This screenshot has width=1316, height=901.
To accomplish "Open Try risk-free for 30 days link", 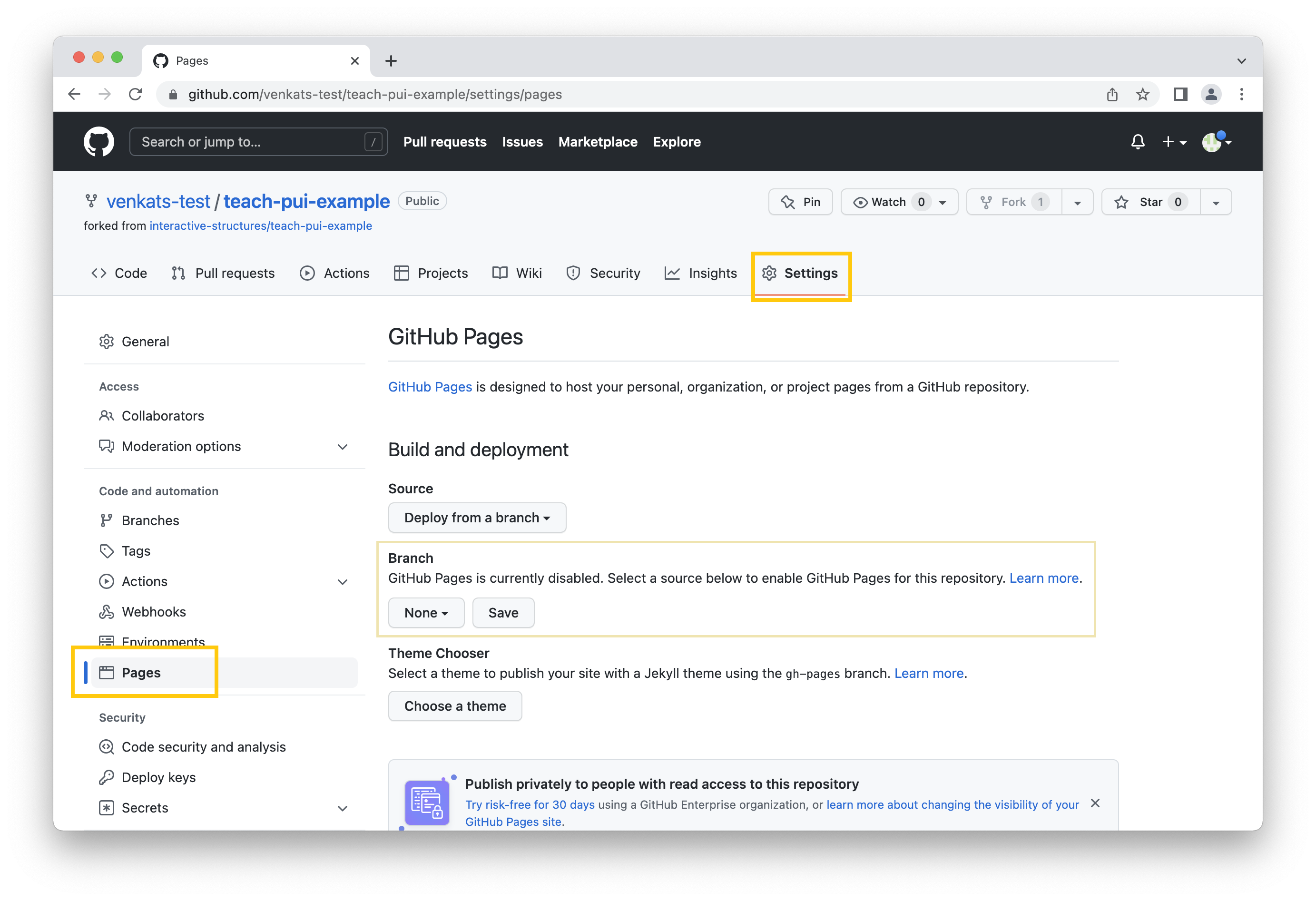I will (x=530, y=805).
